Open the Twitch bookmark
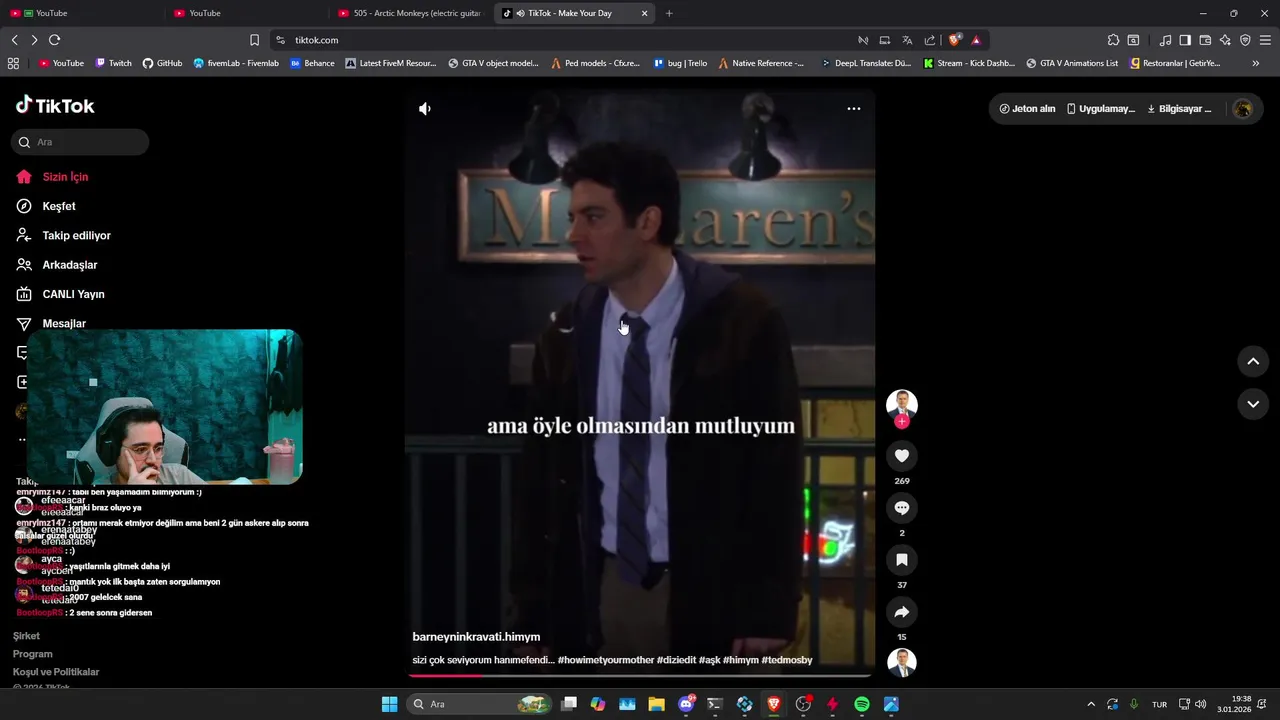The image size is (1280, 720). click(113, 63)
